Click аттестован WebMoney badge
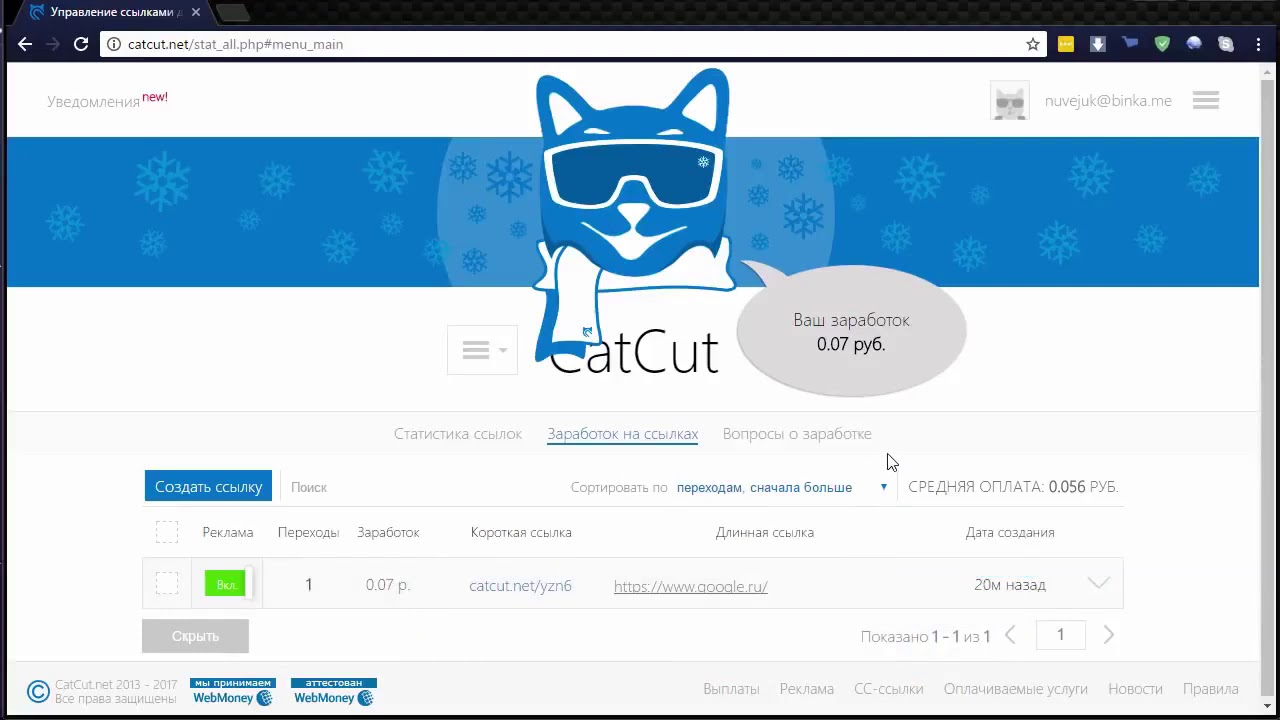1280x720 pixels. tap(333, 691)
